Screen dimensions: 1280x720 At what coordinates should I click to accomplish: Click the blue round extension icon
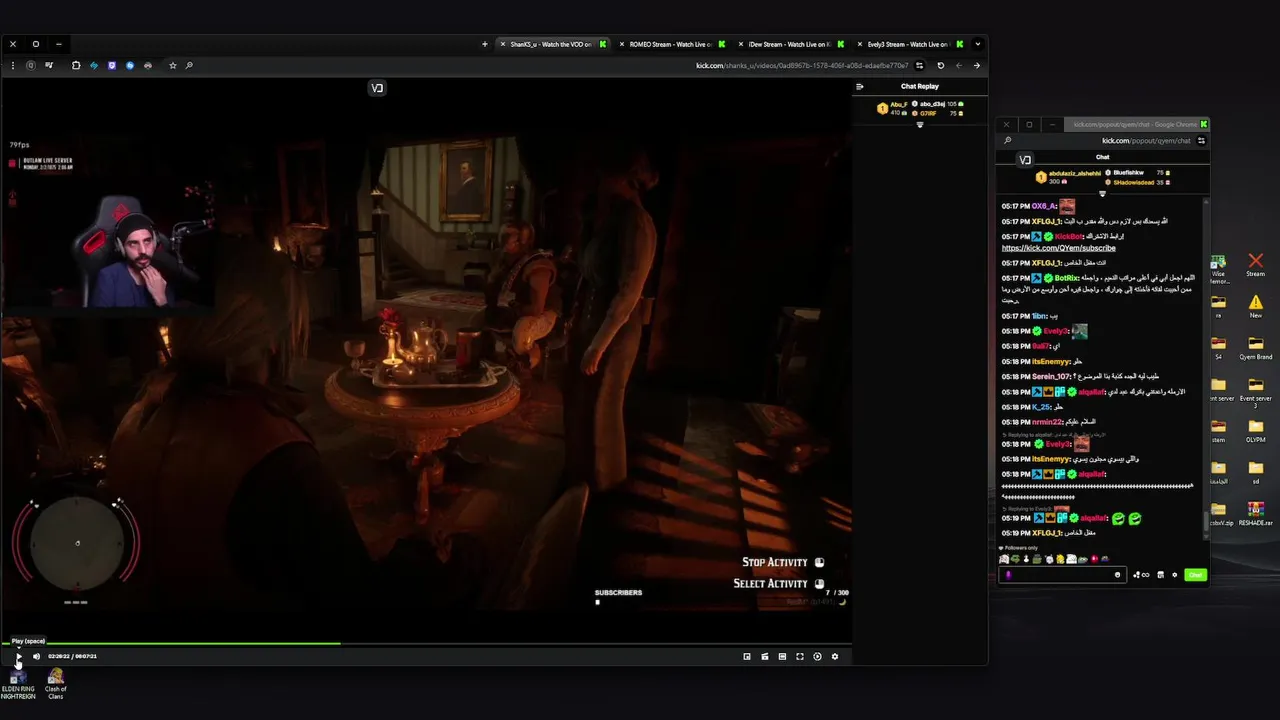pos(130,66)
